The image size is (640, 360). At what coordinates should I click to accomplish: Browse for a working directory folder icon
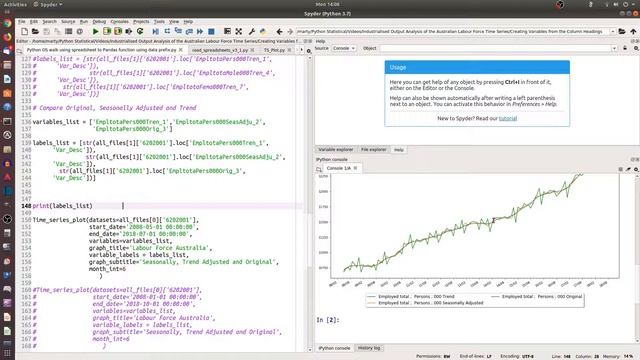pyautogui.click(x=622, y=31)
